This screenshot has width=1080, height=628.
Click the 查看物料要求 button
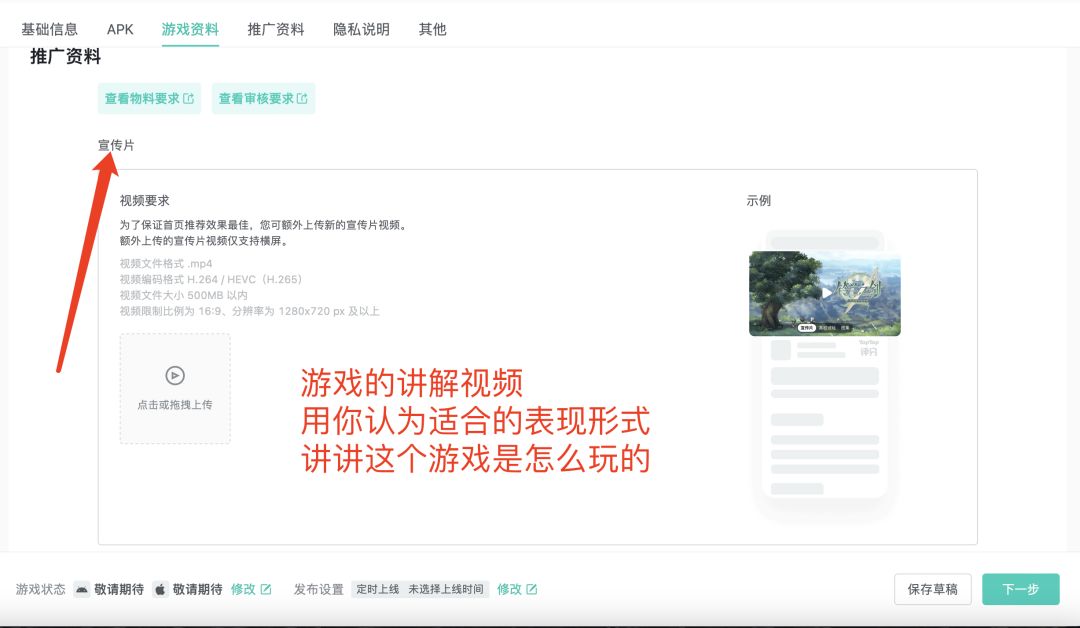point(149,98)
